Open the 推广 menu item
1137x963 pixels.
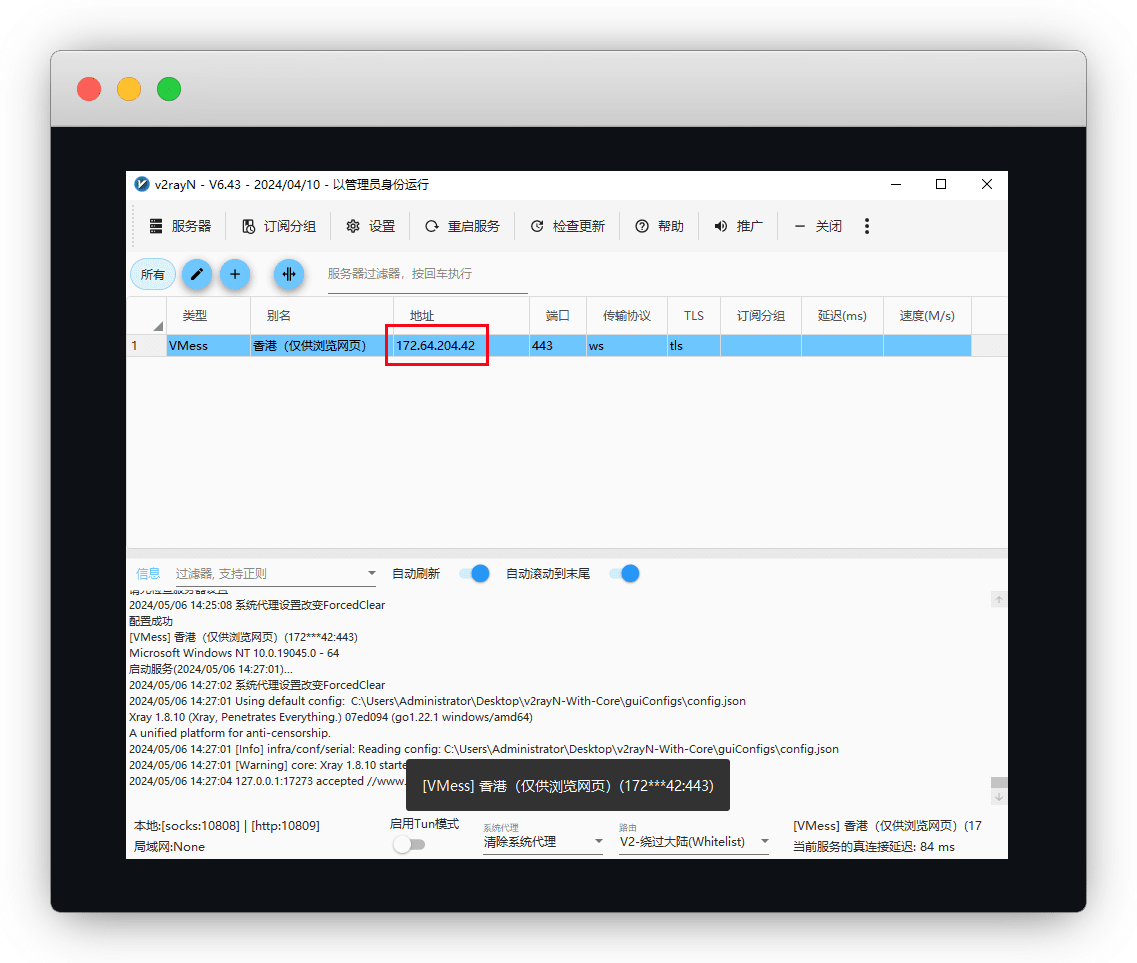click(738, 226)
